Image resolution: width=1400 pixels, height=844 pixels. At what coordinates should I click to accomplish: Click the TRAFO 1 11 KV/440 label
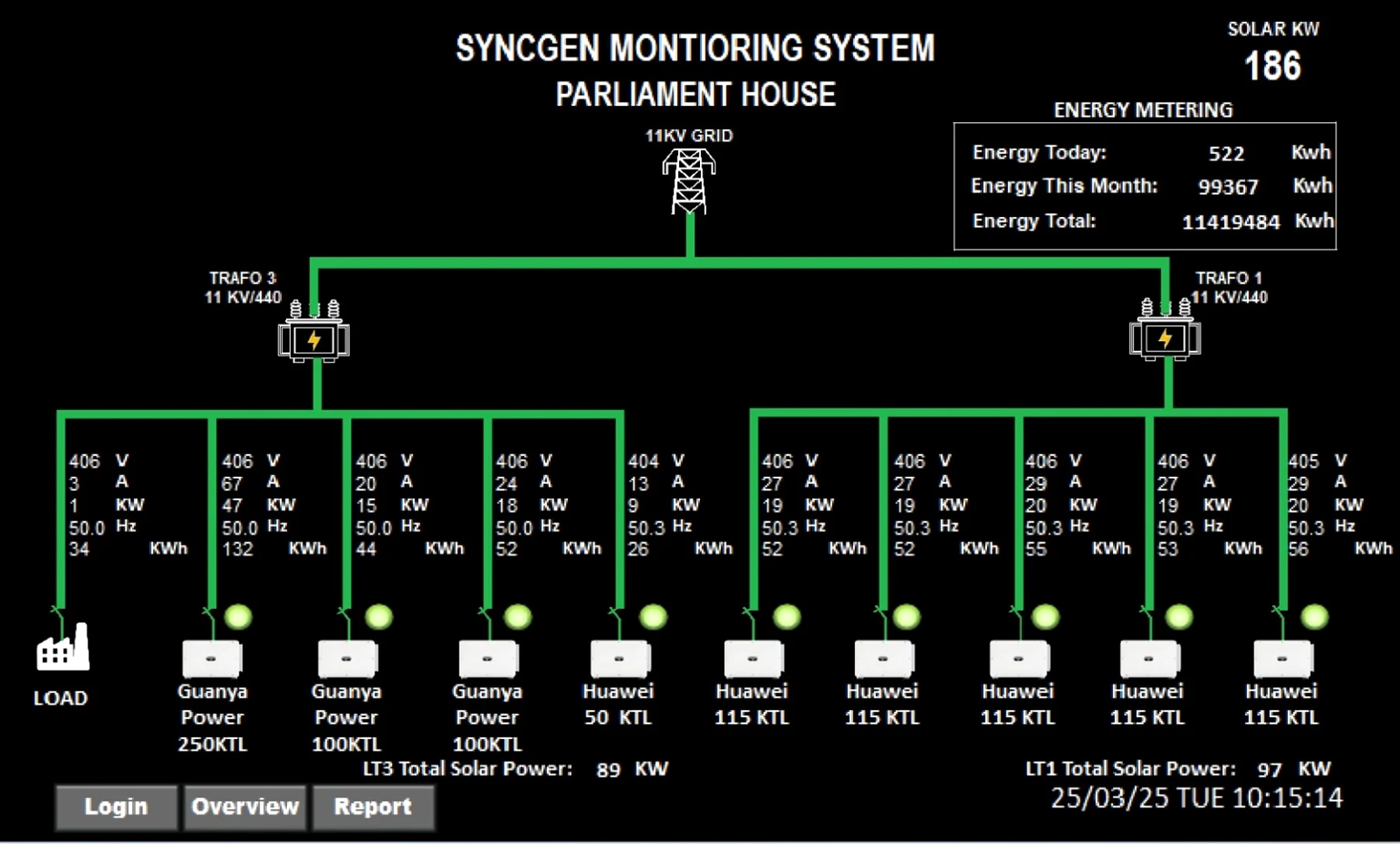[x=1229, y=287]
